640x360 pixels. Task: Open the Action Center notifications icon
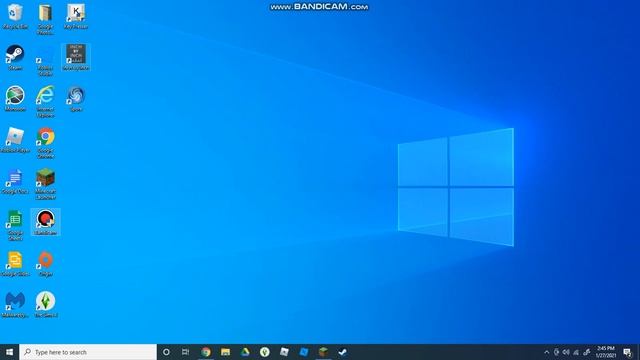[x=628, y=352]
